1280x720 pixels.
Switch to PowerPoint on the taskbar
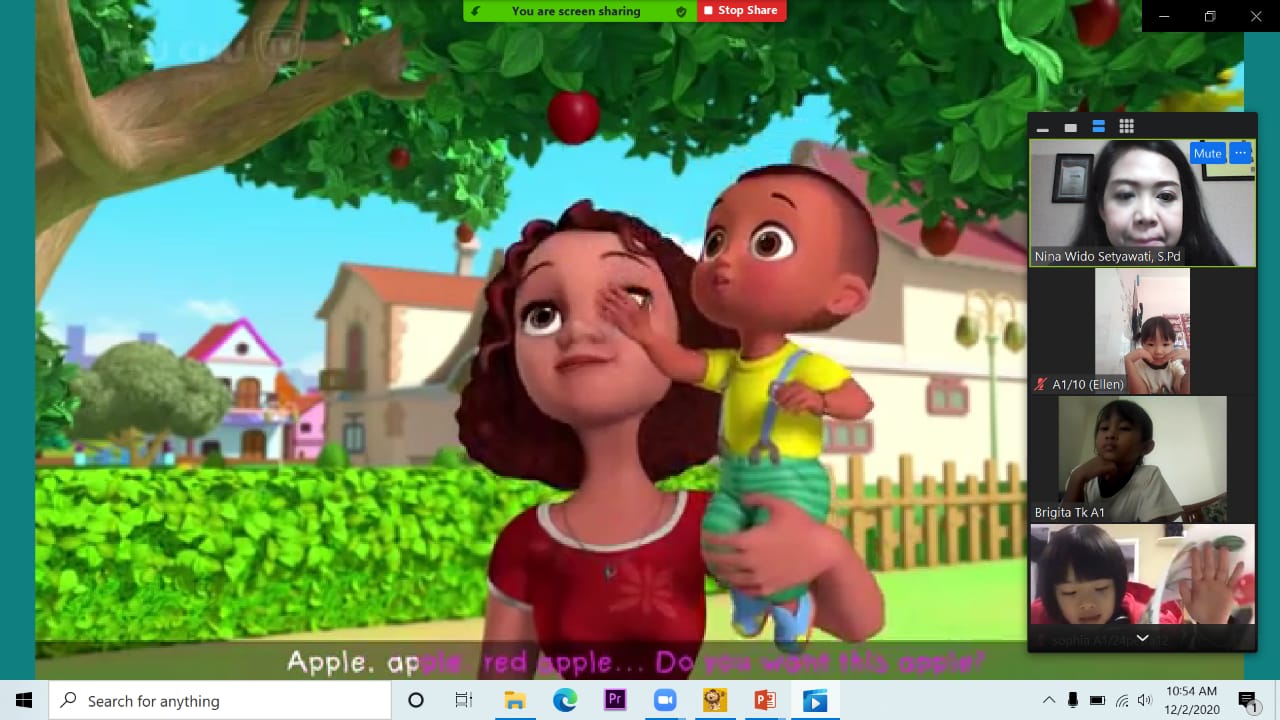click(x=765, y=700)
